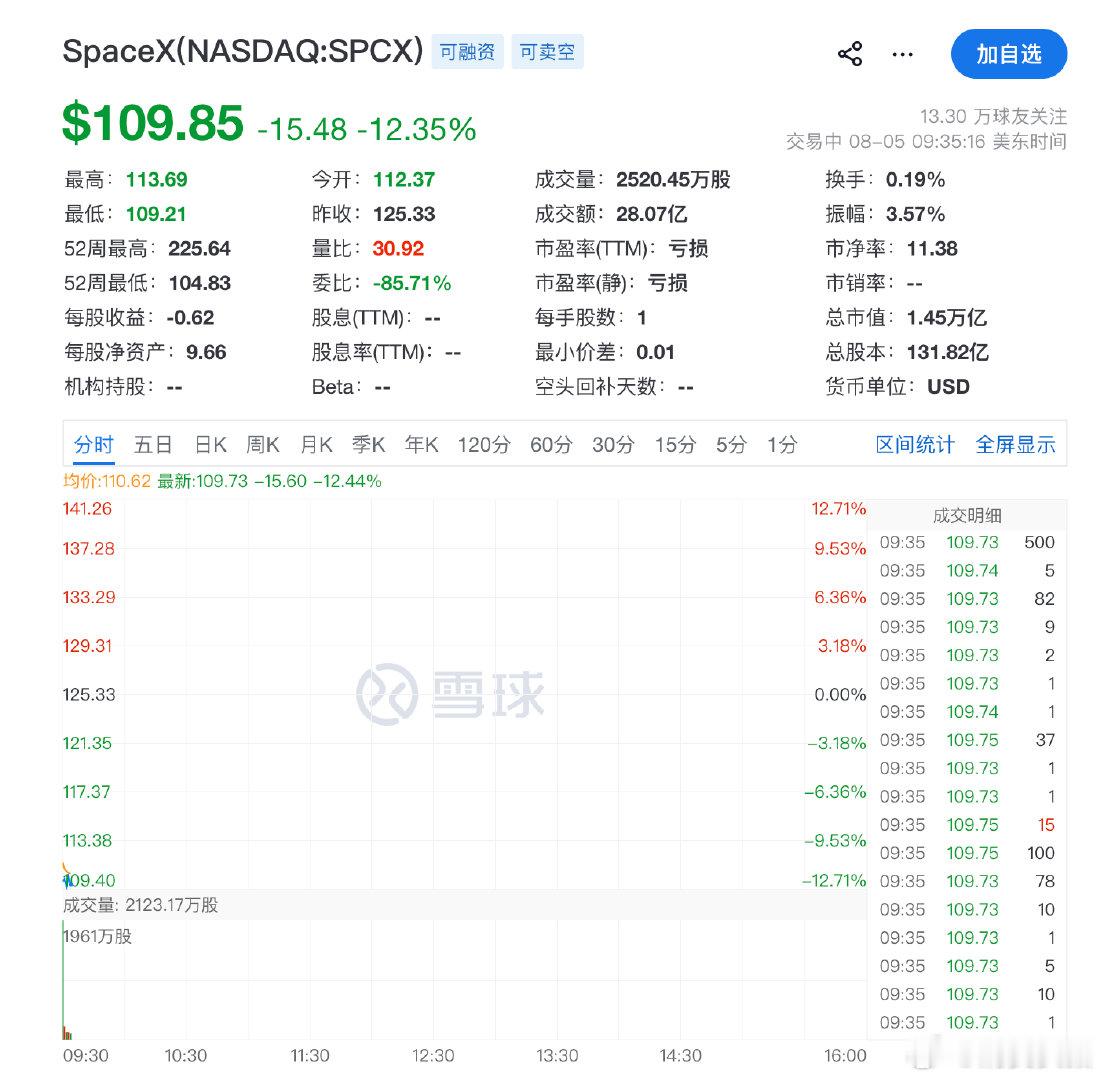The height and width of the screenshot is (1080, 1104).
Task: Select the trade row with volume 100
Action: coord(967,853)
